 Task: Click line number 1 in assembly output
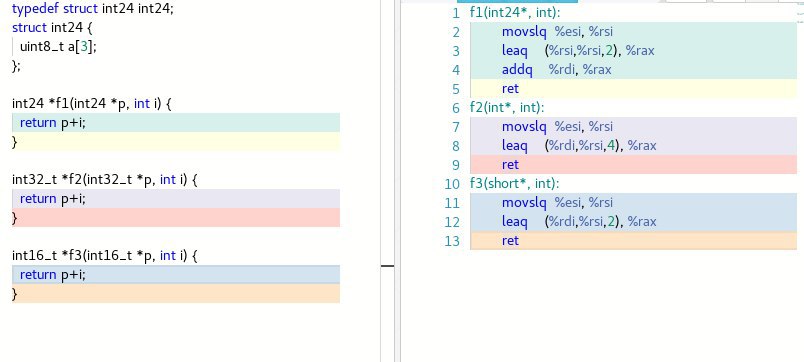click(x=456, y=13)
